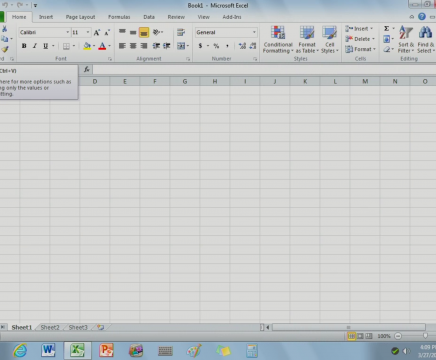Select the Sheet3 worksheet tab
The height and width of the screenshot is (360, 436).
78,327
